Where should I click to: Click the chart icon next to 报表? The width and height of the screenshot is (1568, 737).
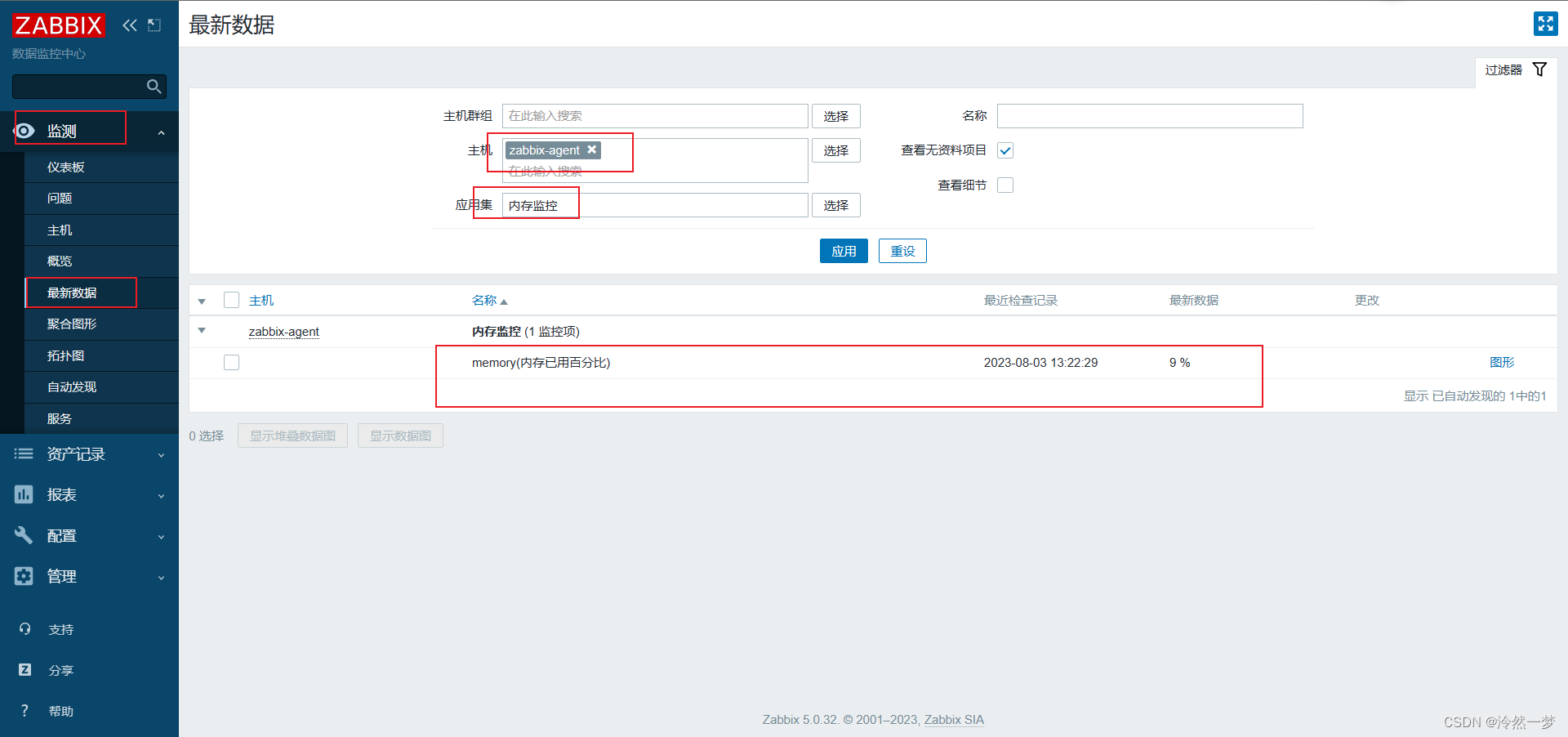point(24,494)
